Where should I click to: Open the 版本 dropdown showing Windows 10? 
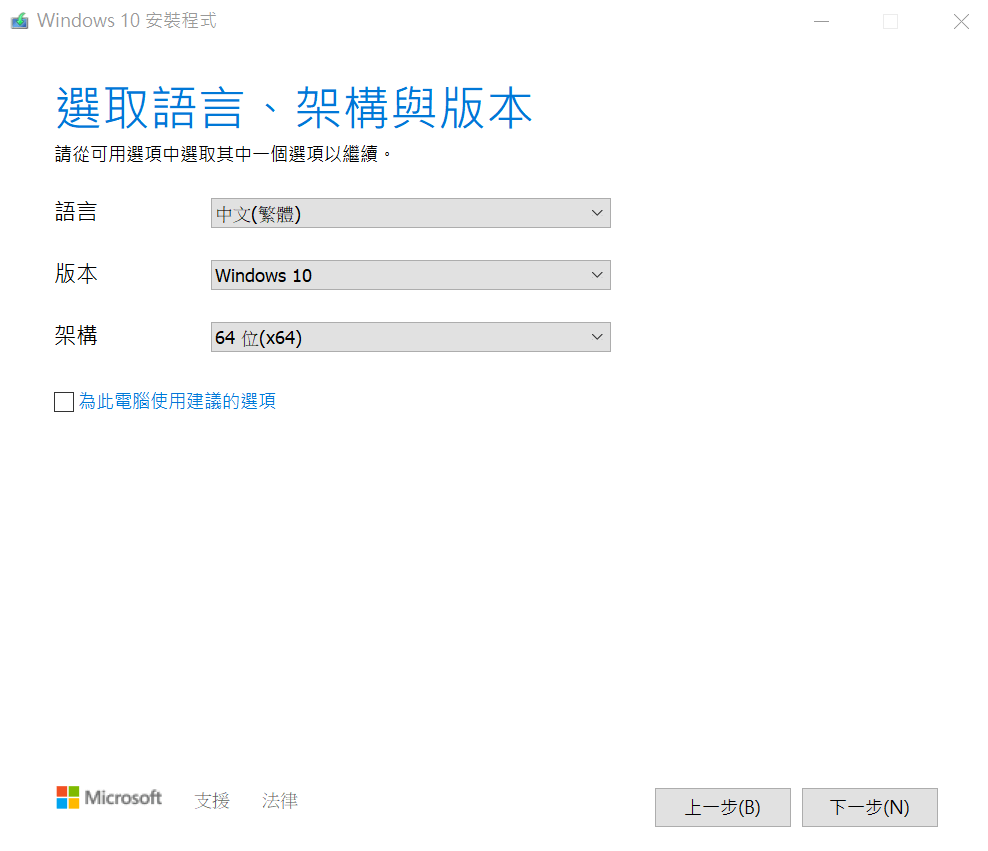[410, 275]
